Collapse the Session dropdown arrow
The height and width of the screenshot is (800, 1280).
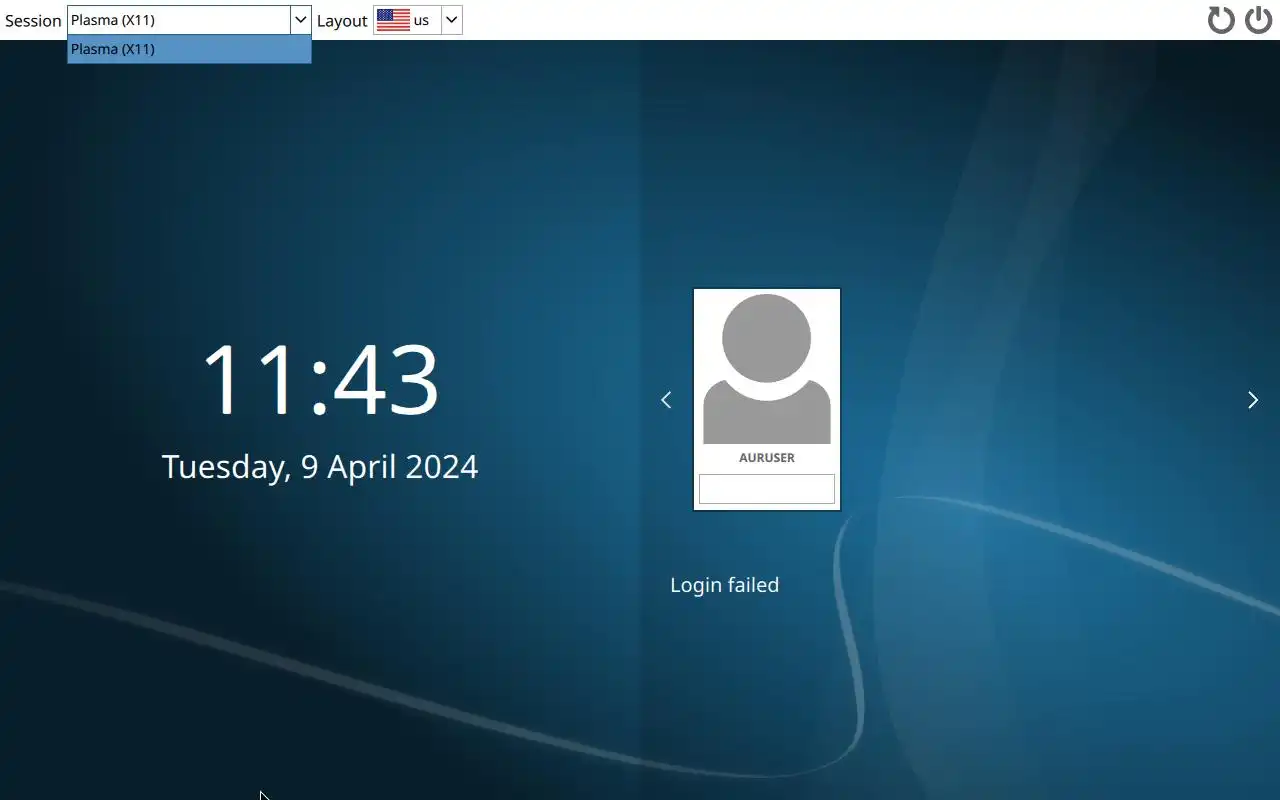tap(300, 20)
